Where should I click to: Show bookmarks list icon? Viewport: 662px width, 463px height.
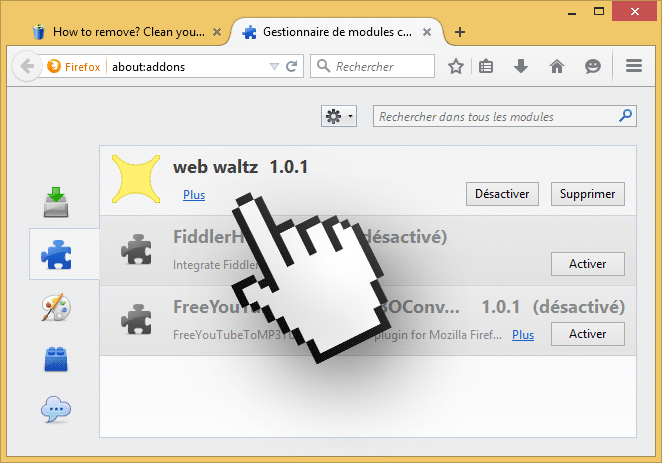coord(486,66)
